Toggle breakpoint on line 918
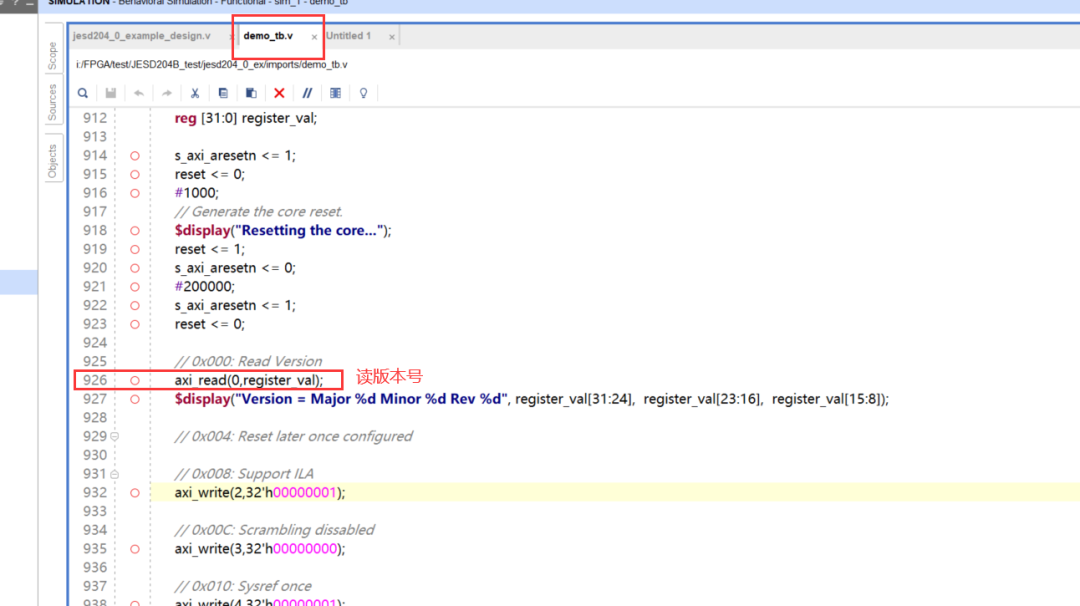This screenshot has height=606, width=1080. coord(135,231)
